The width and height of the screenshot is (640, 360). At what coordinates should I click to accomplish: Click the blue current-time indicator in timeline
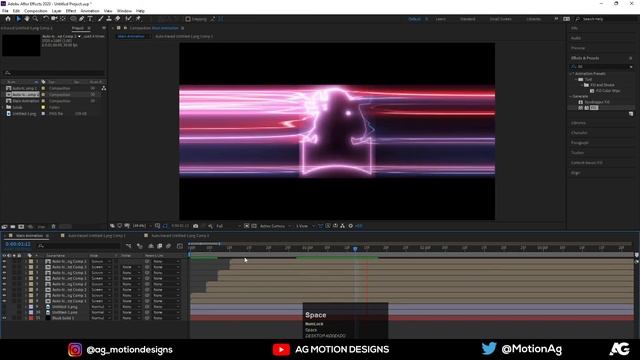tap(355, 249)
